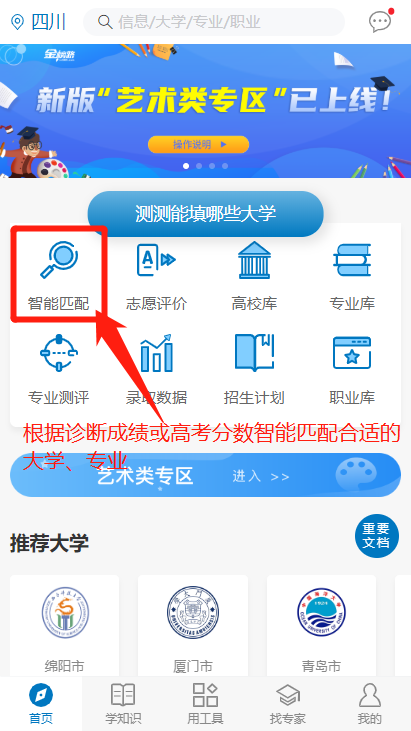Change location from 四川
The height and width of the screenshot is (731, 411).
tap(38, 22)
